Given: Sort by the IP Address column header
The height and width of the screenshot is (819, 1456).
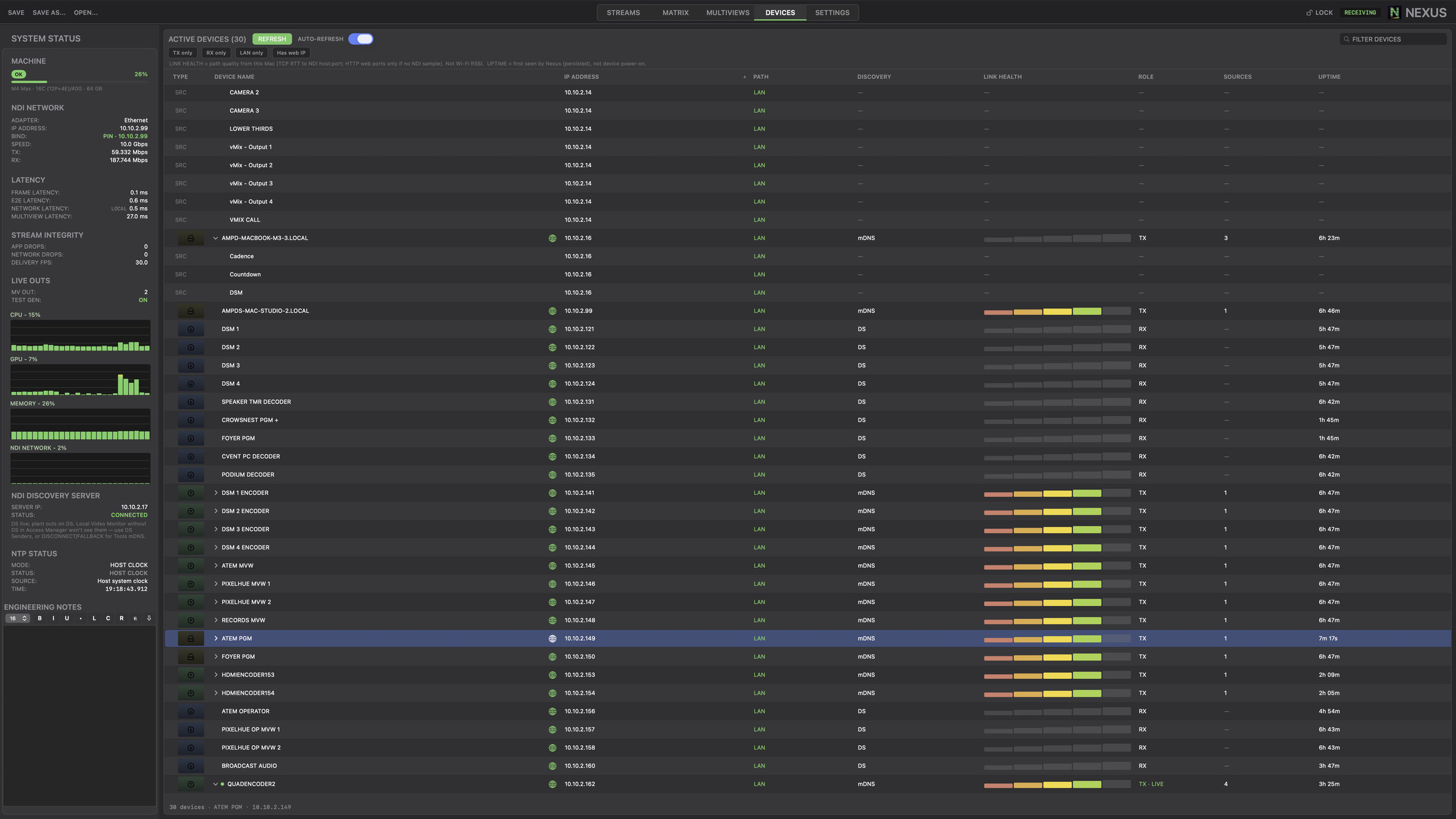Looking at the screenshot, I should point(581,77).
